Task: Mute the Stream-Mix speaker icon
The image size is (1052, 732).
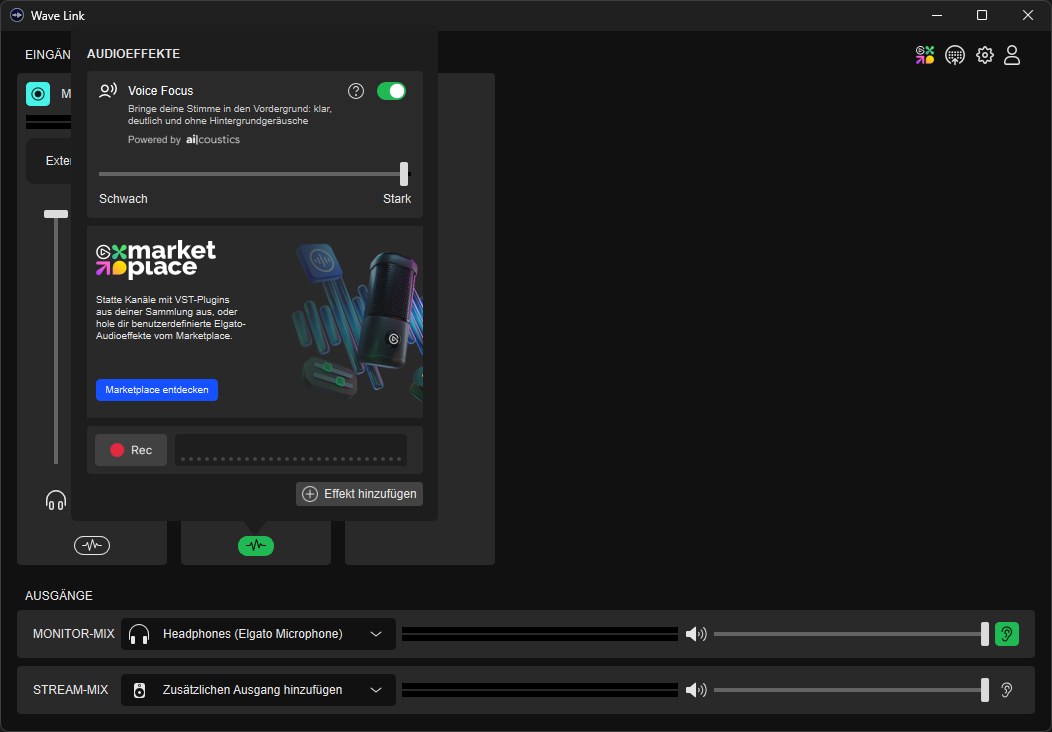Action: point(696,690)
